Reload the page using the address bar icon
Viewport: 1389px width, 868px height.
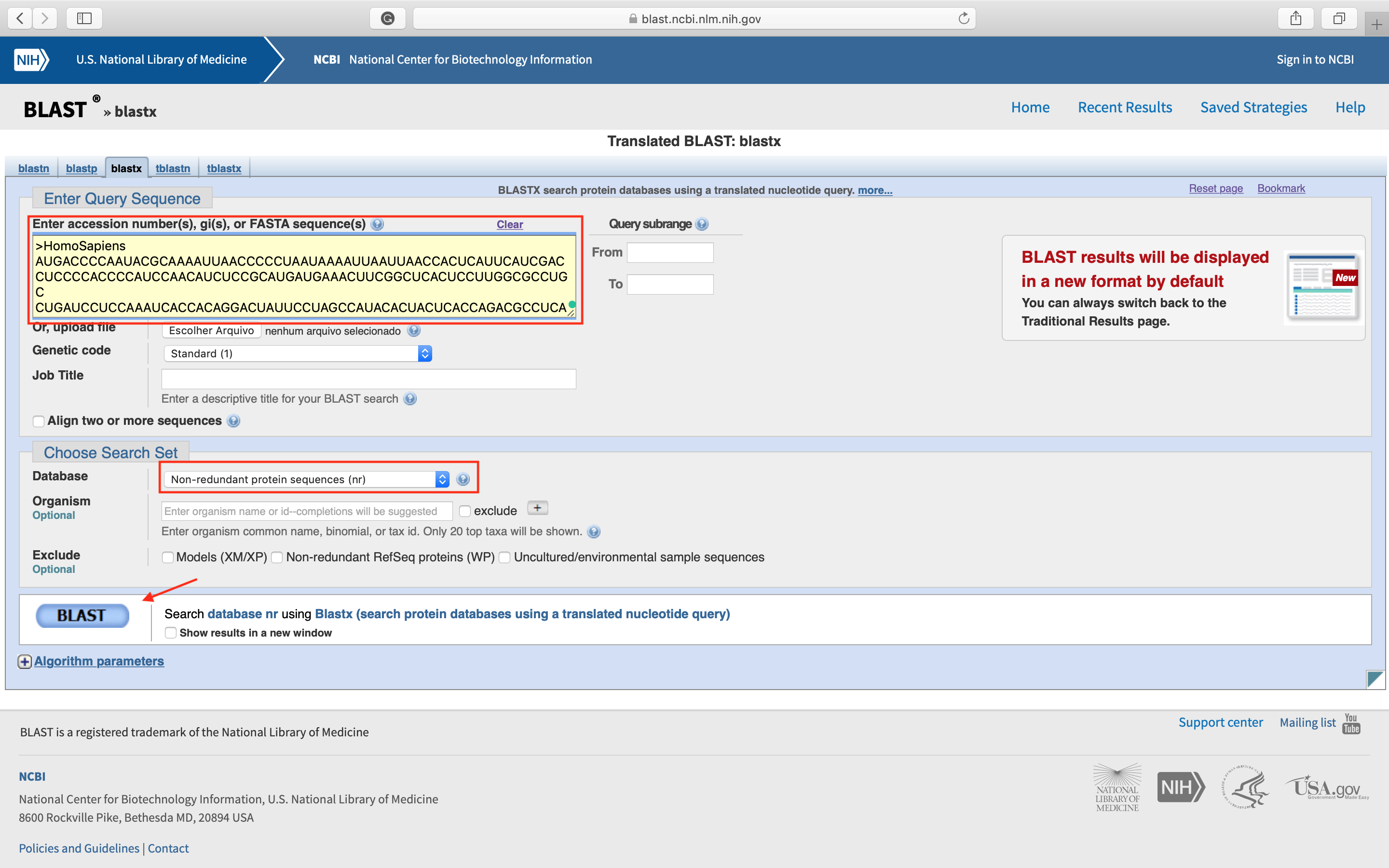[x=963, y=18]
